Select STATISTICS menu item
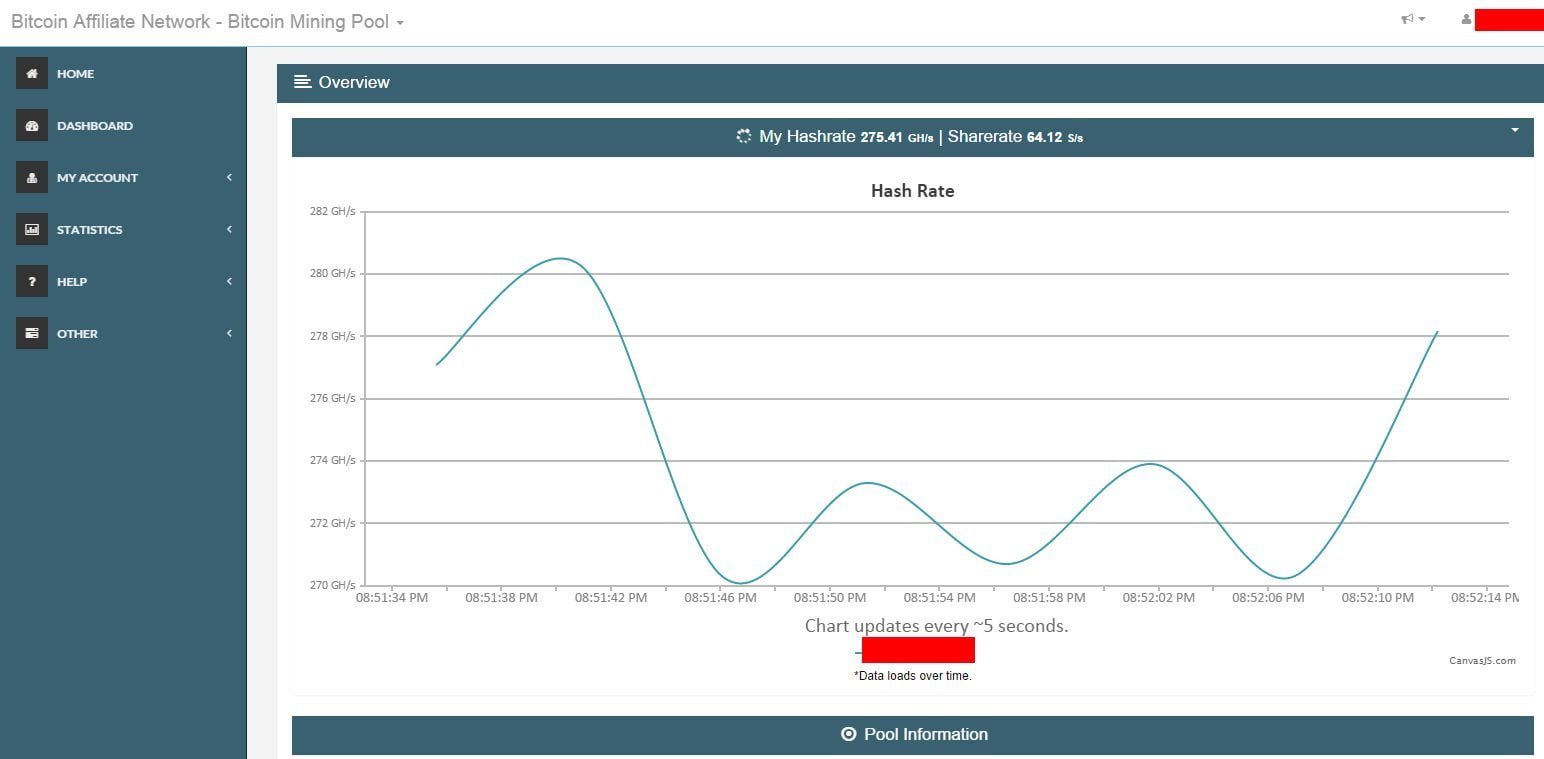 click(x=89, y=230)
